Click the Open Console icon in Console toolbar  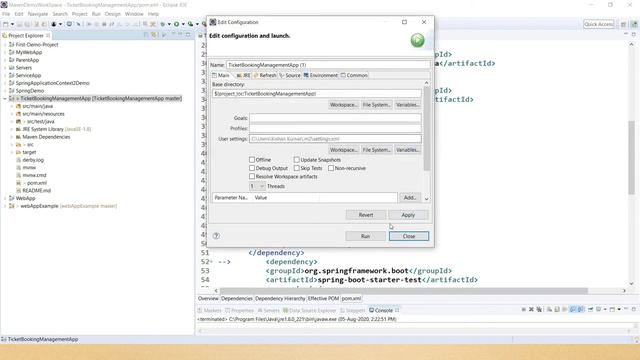click(x=612, y=309)
